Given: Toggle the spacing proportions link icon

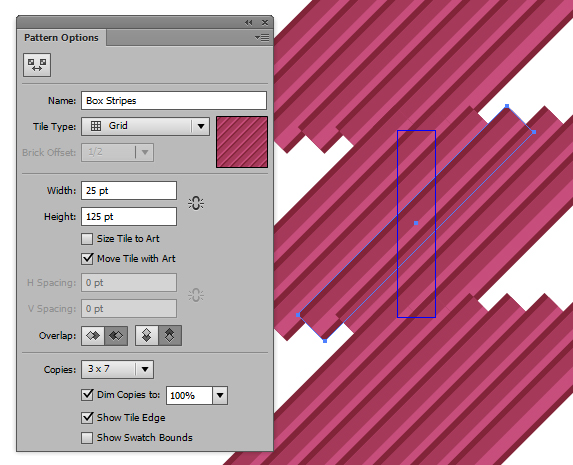Looking at the screenshot, I should click(x=196, y=295).
